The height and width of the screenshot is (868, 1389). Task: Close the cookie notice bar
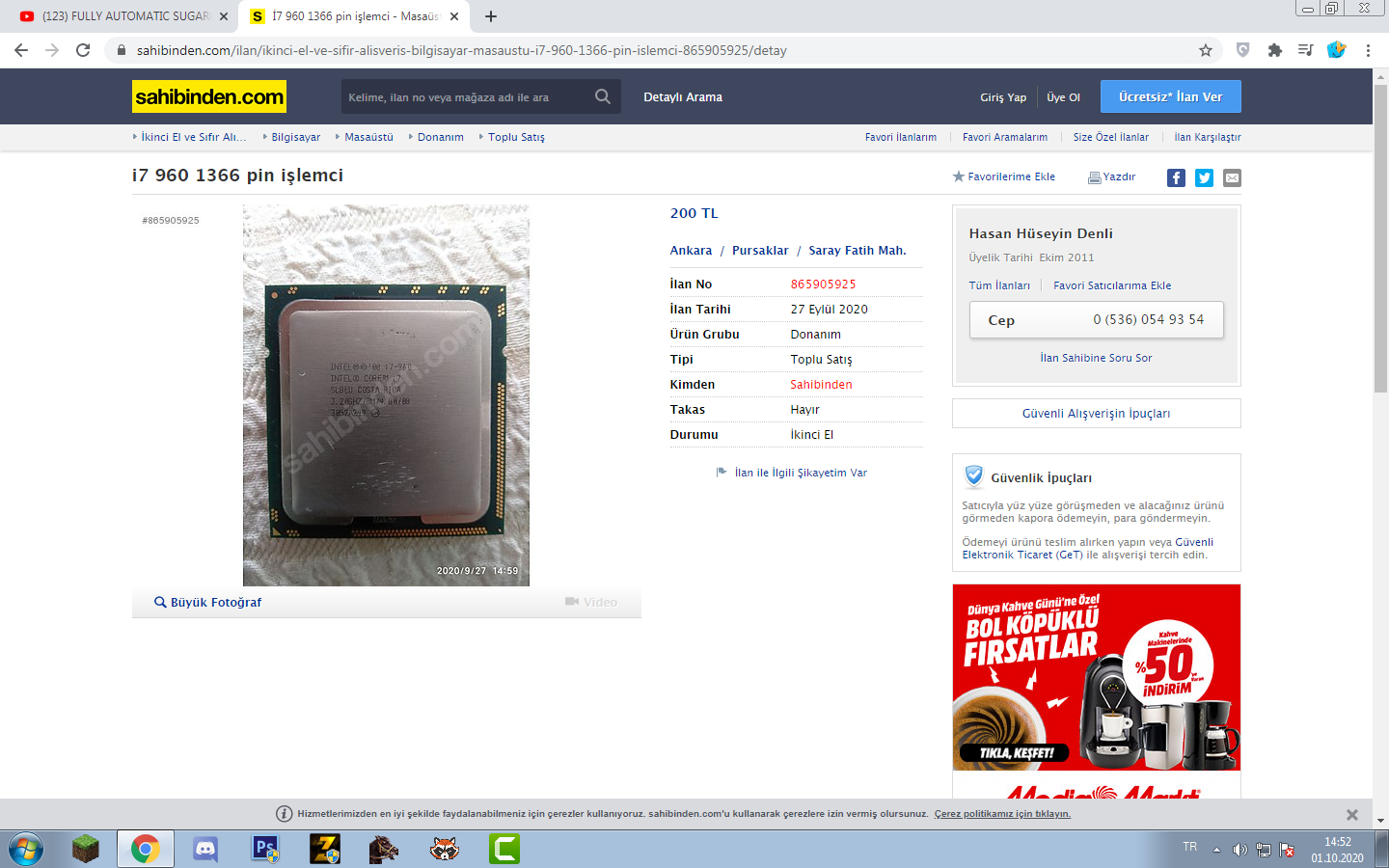(1352, 815)
